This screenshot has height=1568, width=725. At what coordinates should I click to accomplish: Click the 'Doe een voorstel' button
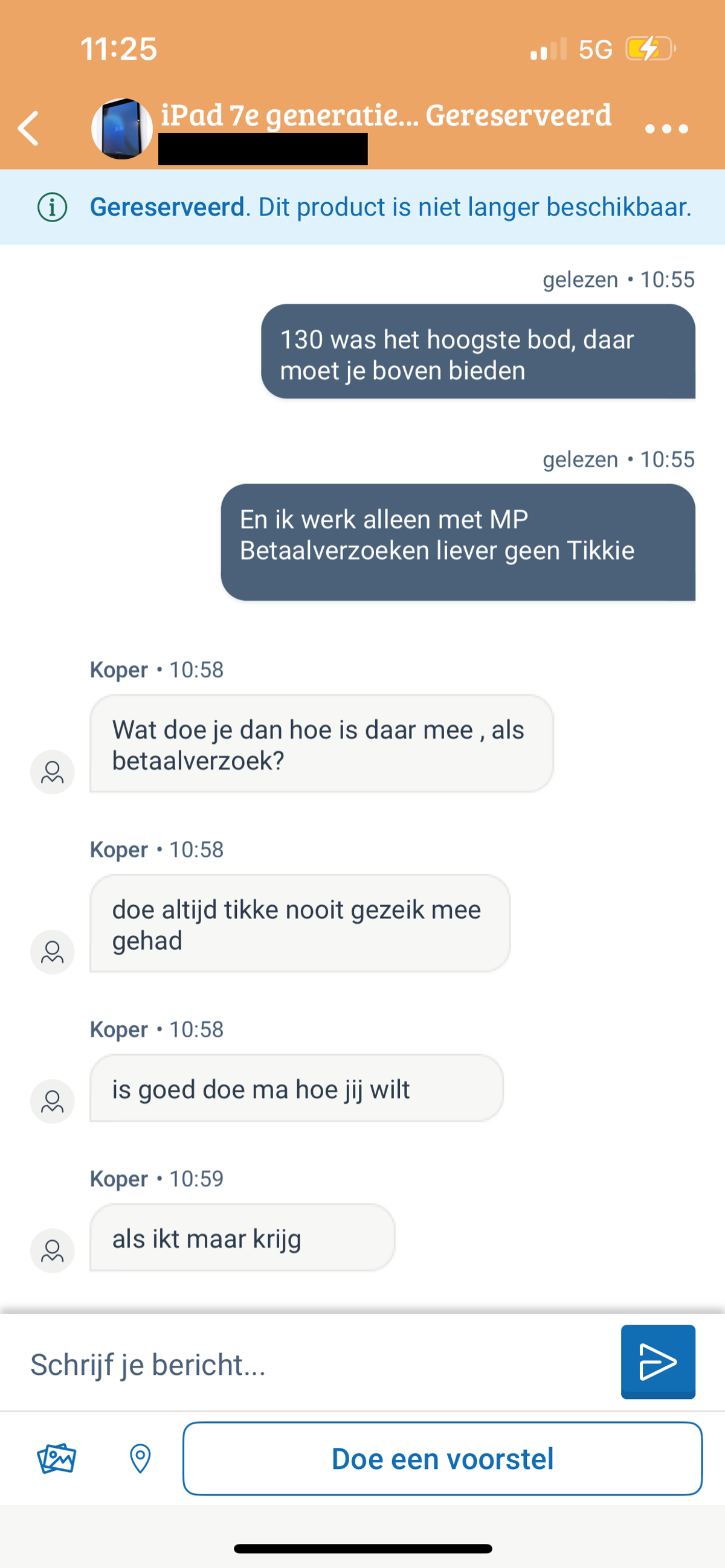tap(442, 1459)
